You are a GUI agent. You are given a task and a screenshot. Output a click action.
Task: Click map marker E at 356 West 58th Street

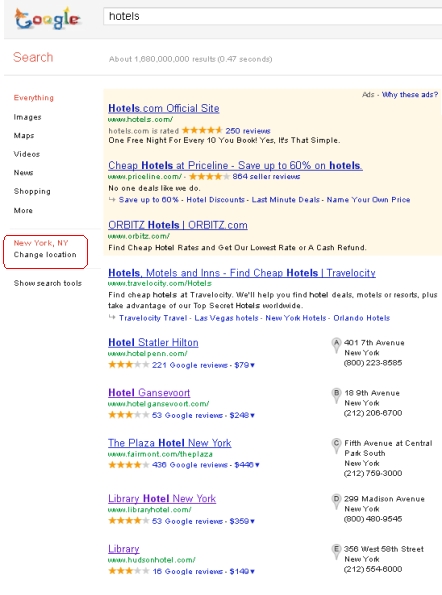click(336, 551)
